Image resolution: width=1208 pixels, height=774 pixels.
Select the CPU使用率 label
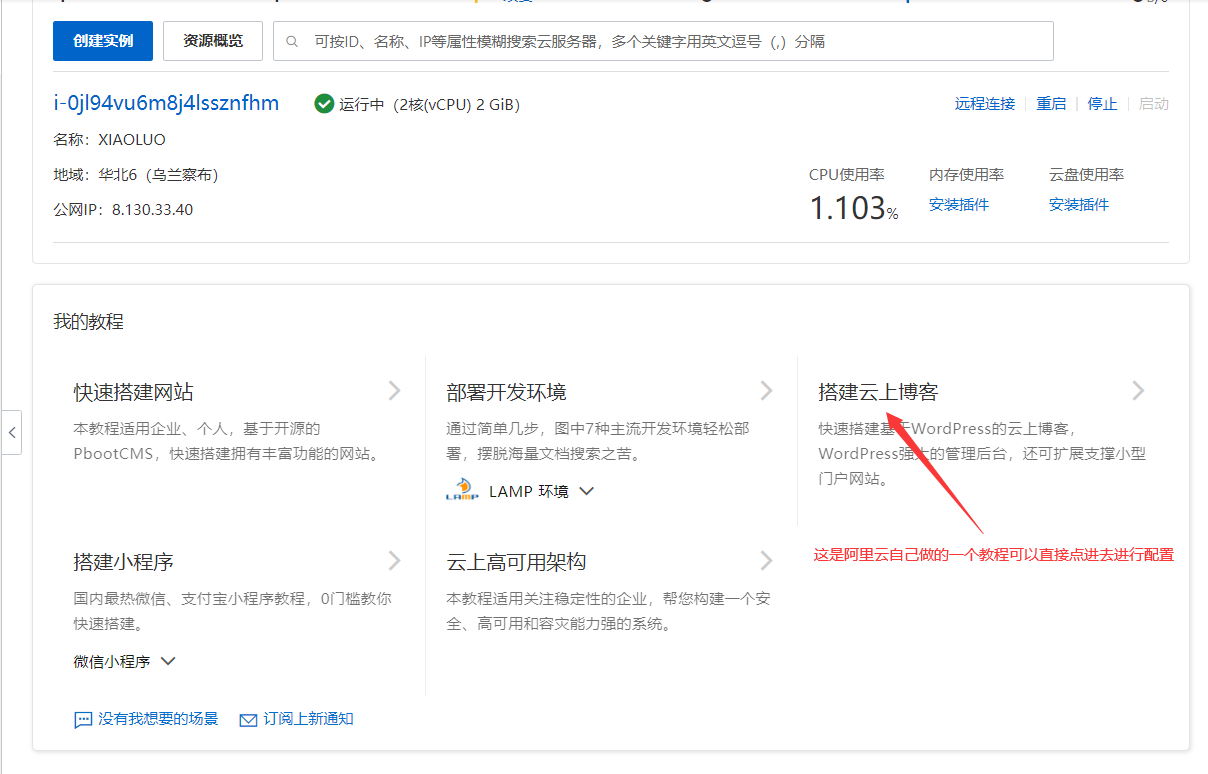pyautogui.click(x=847, y=175)
